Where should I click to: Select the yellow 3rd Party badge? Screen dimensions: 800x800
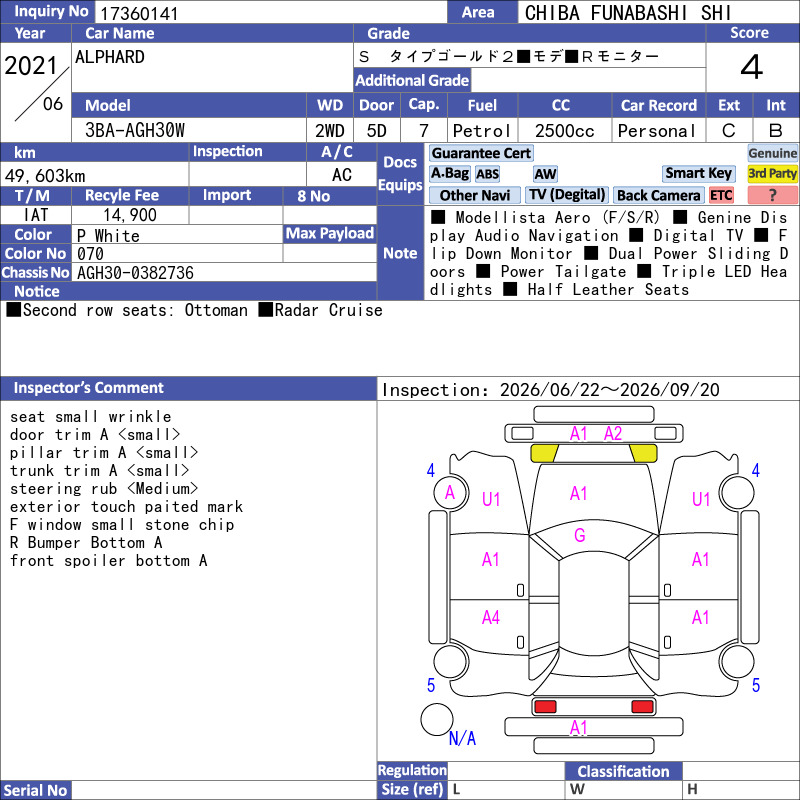(772, 173)
